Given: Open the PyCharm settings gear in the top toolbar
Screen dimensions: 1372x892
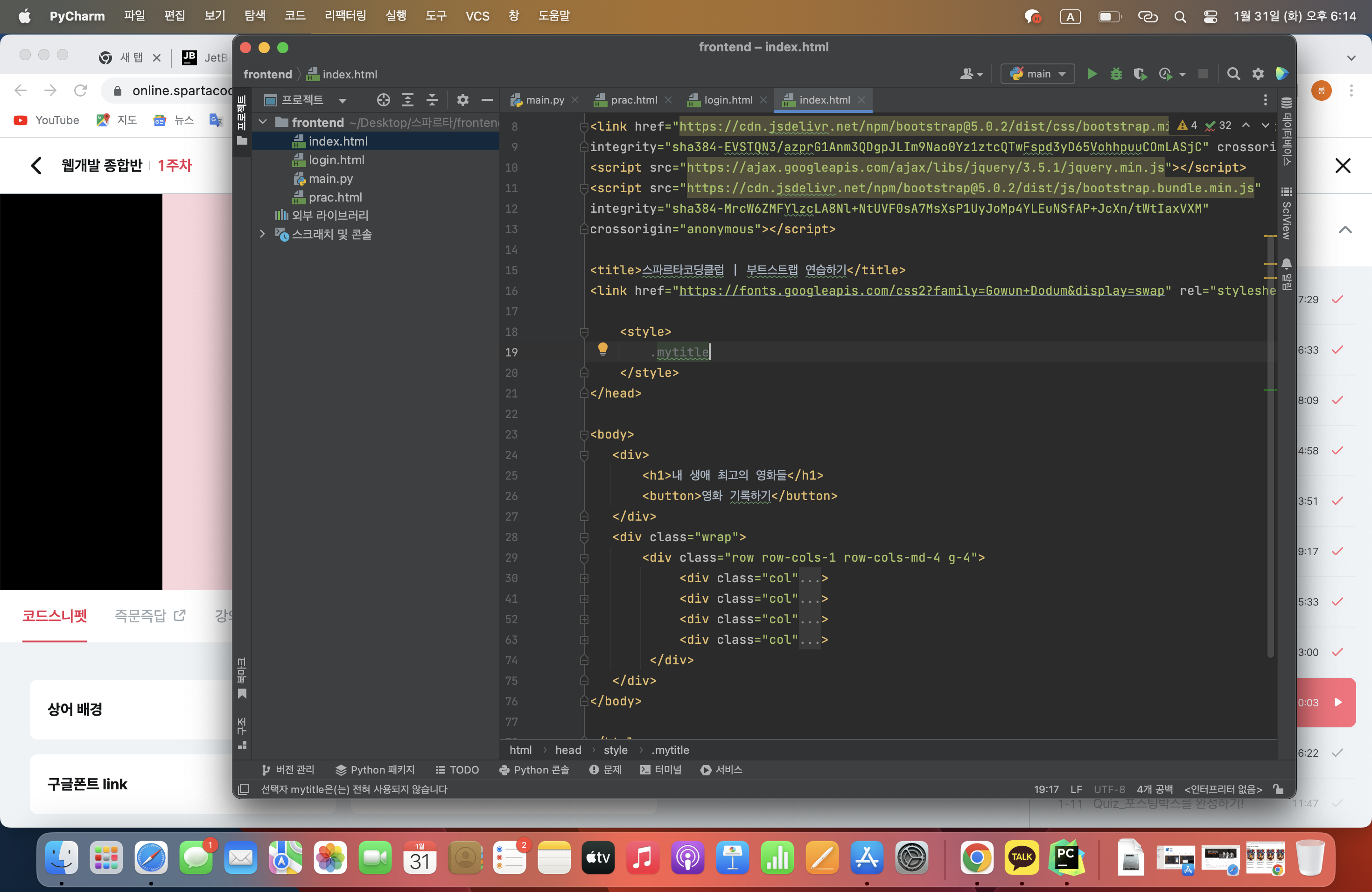Looking at the screenshot, I should click(1258, 74).
